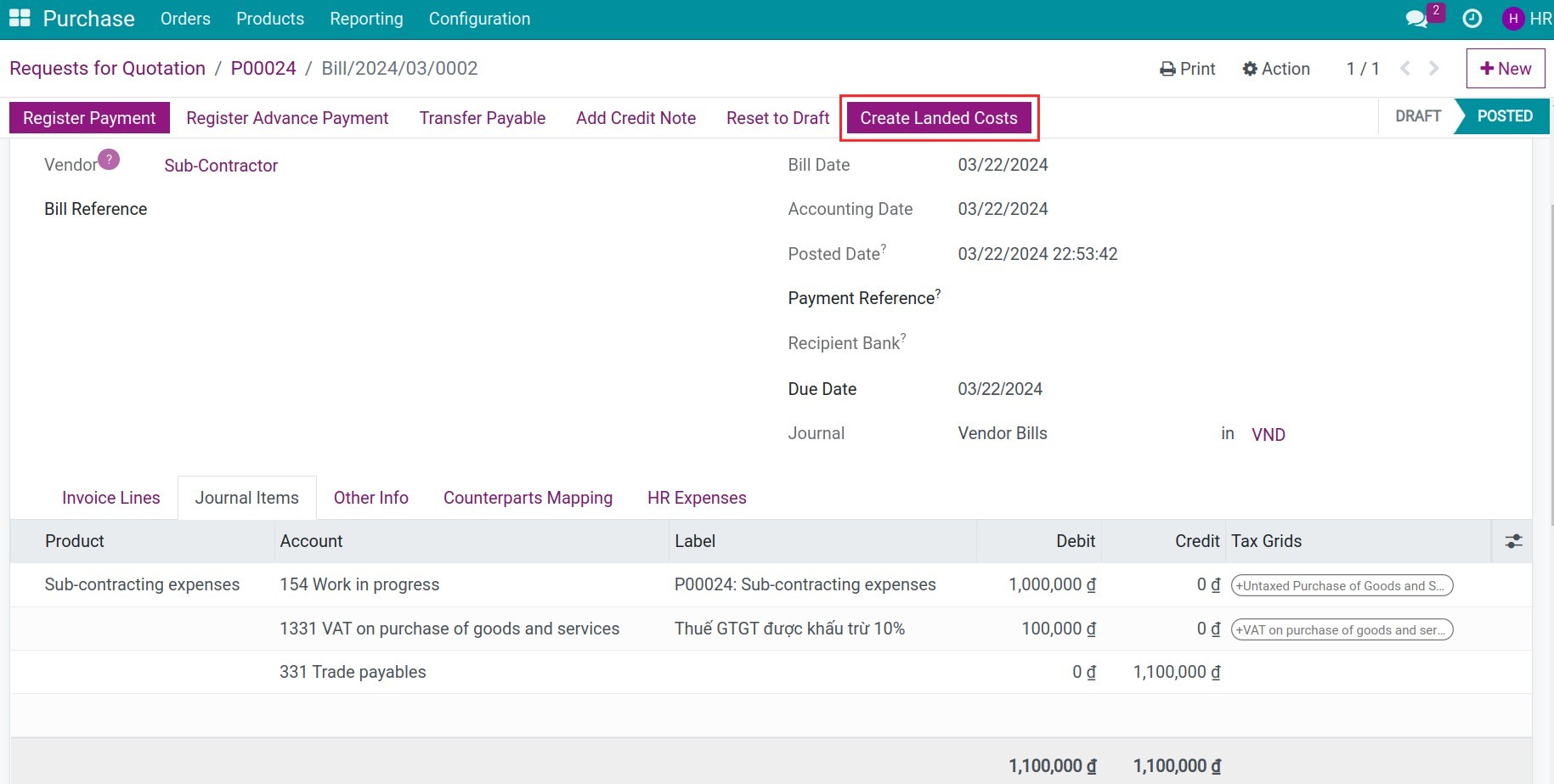Go to next record arrow
Image resolution: width=1554 pixels, height=784 pixels.
pos(1434,69)
